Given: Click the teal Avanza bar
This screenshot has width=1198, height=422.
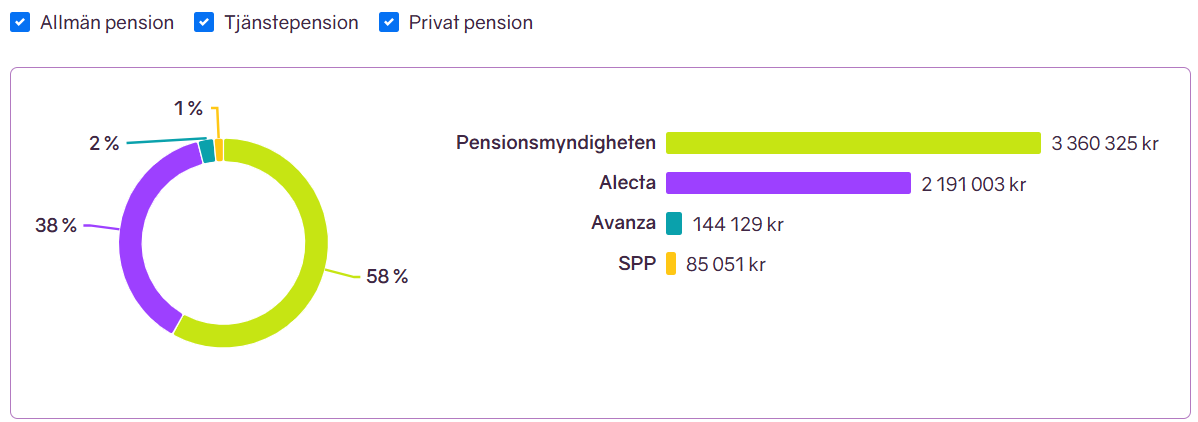Looking at the screenshot, I should click(674, 223).
